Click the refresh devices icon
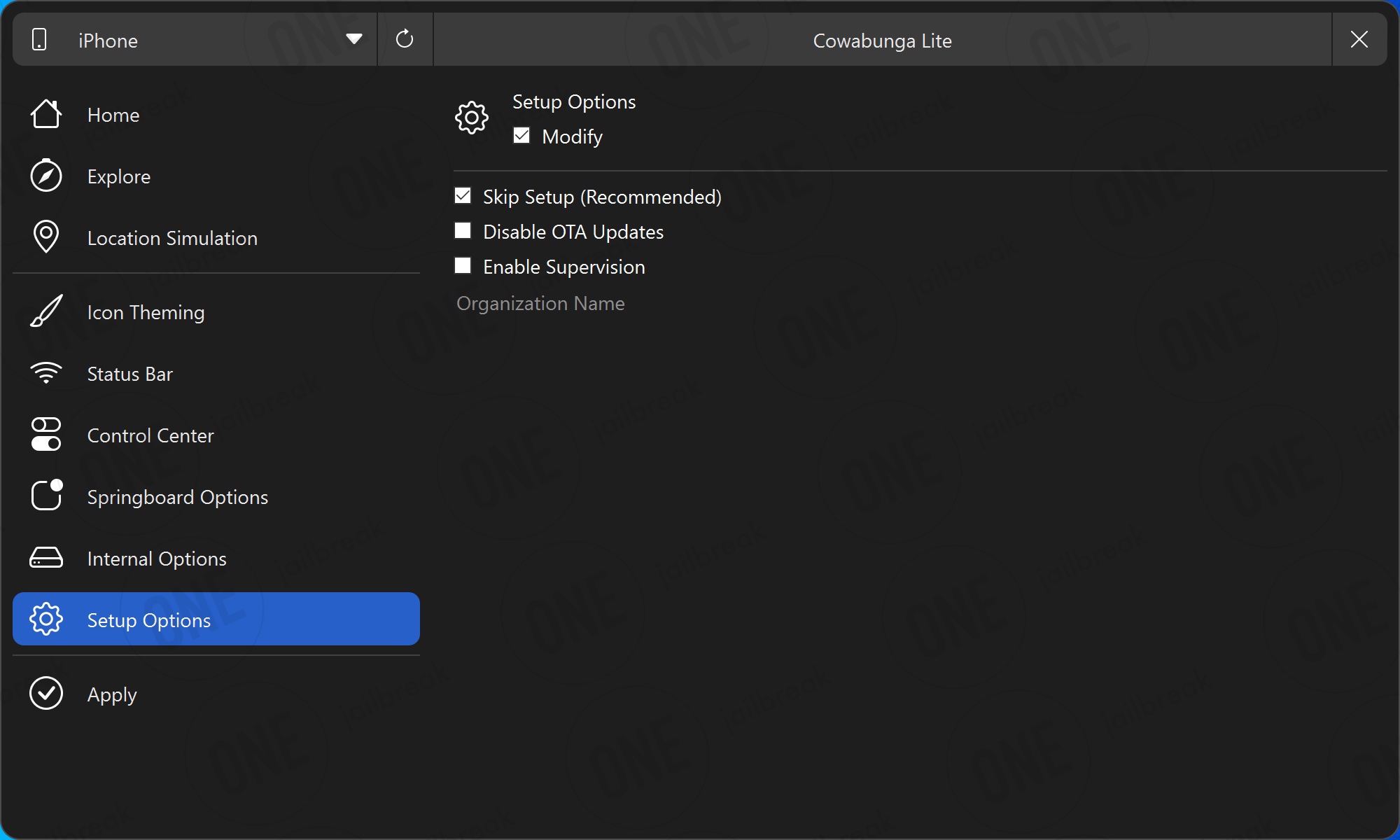This screenshot has width=1400, height=840. coord(405,39)
